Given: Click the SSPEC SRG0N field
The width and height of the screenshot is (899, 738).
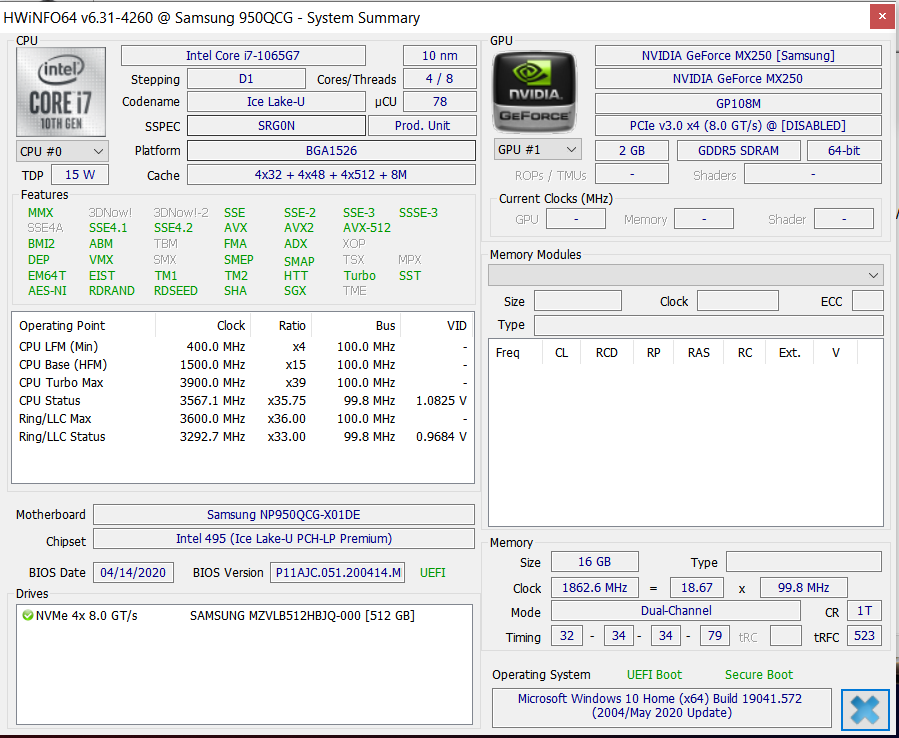Looking at the screenshot, I should click(276, 126).
